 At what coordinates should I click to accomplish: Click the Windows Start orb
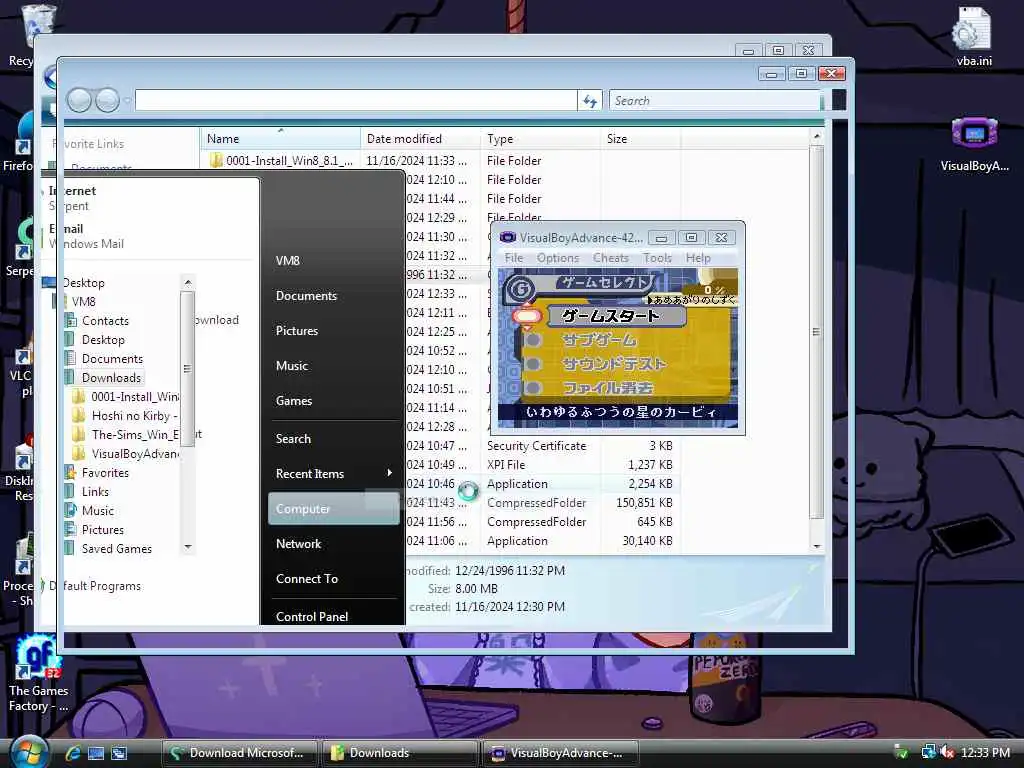click(x=28, y=752)
